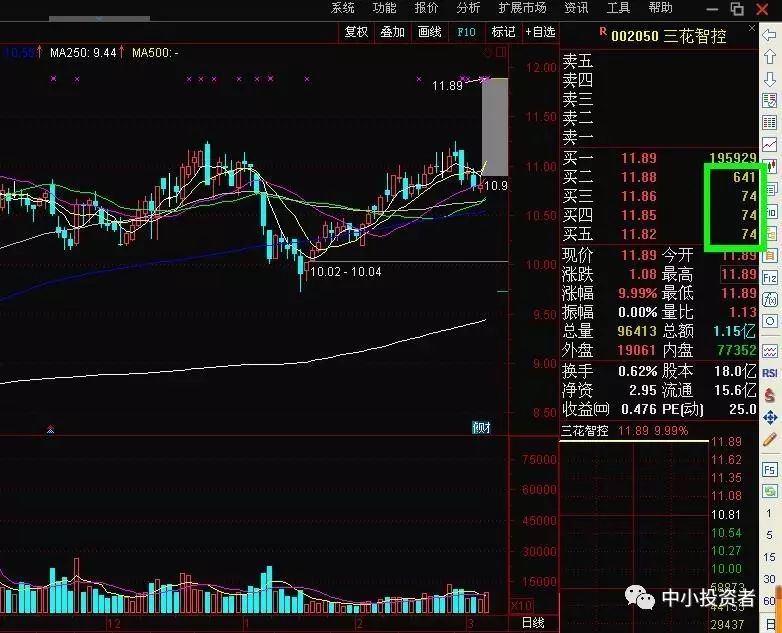Add stock with +自选 button
This screenshot has width=782, height=633.
[540, 32]
